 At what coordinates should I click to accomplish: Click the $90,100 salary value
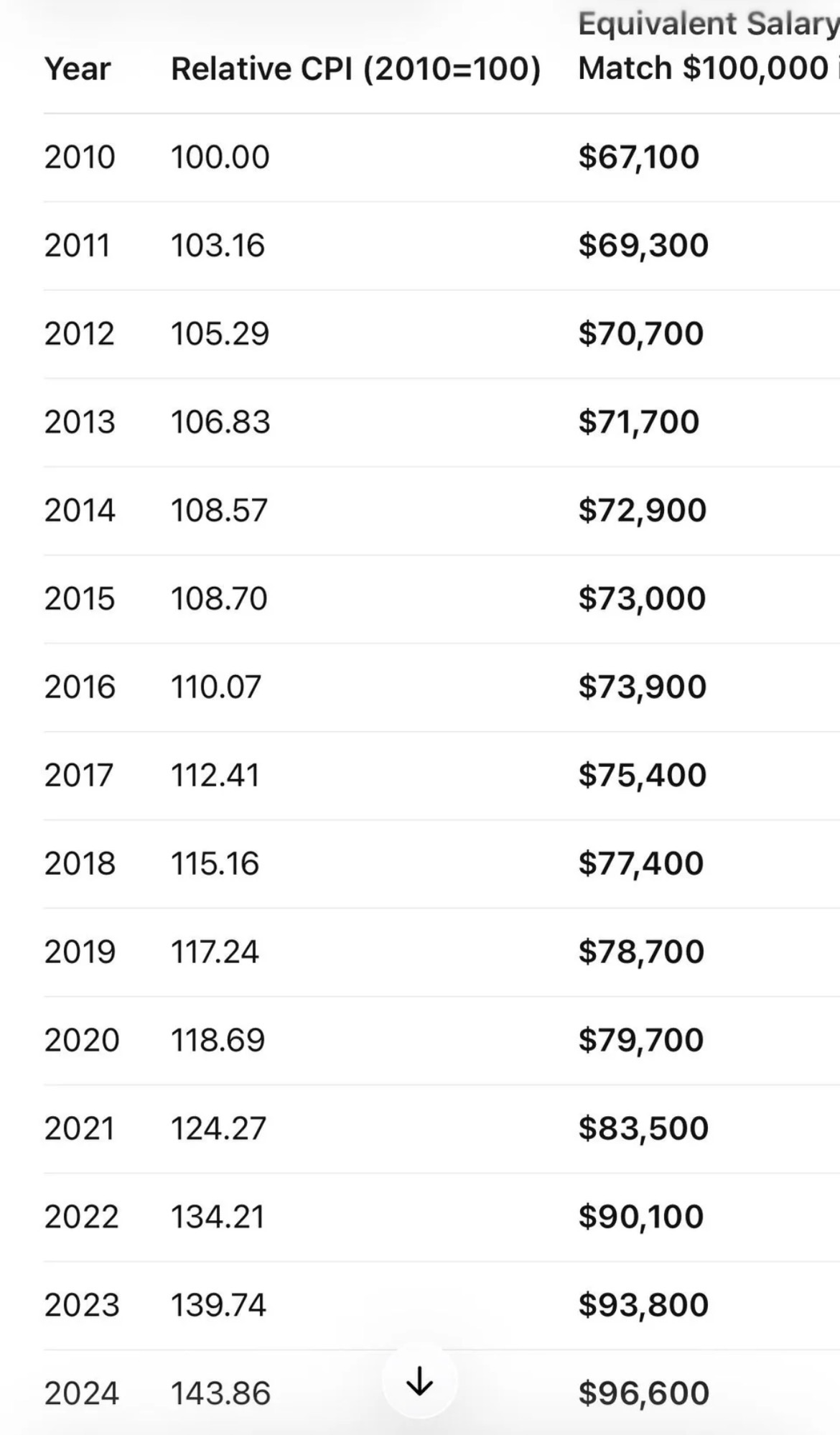click(640, 1217)
